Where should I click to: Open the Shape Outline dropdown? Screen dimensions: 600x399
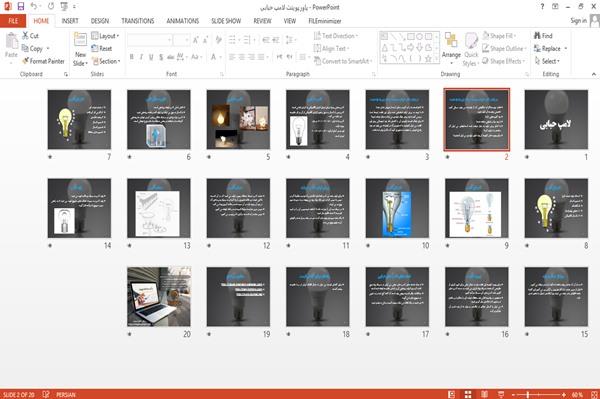coord(504,49)
